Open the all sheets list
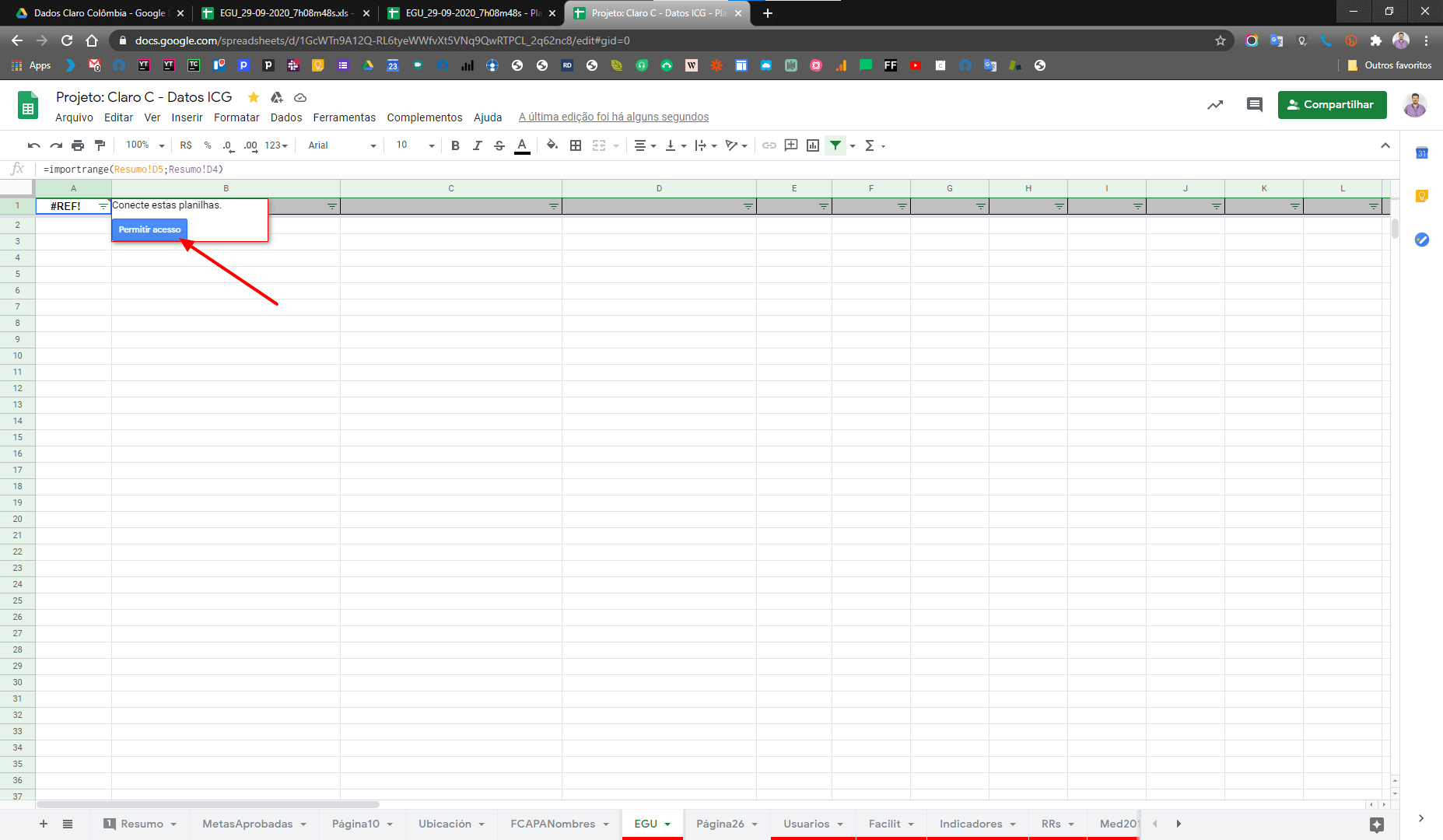 tap(68, 824)
